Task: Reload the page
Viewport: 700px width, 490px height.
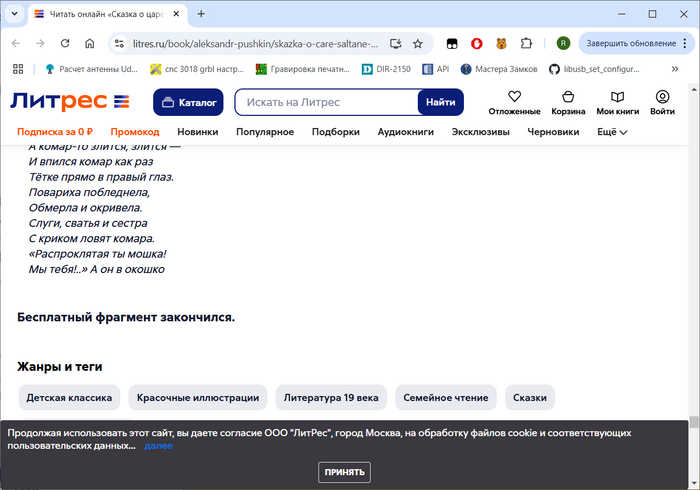Action: click(65, 43)
